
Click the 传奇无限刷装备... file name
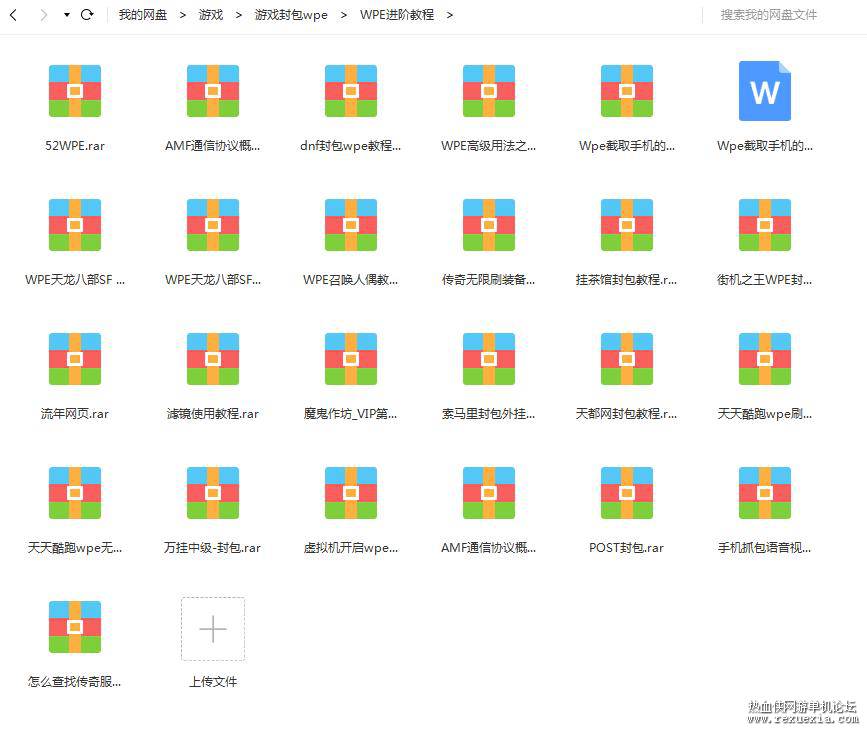click(x=488, y=280)
